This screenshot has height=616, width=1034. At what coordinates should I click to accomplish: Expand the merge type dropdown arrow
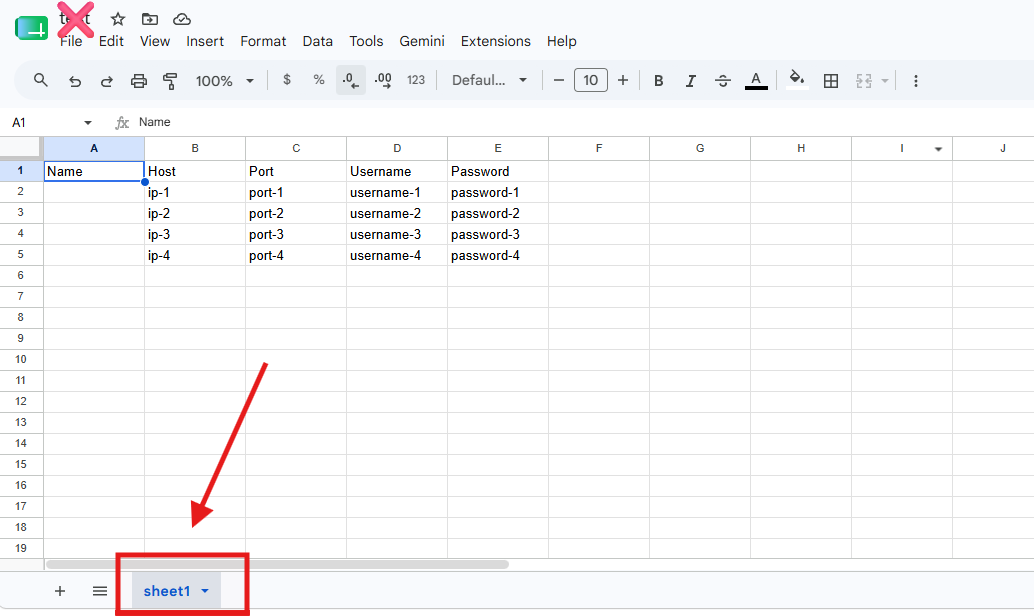point(885,81)
